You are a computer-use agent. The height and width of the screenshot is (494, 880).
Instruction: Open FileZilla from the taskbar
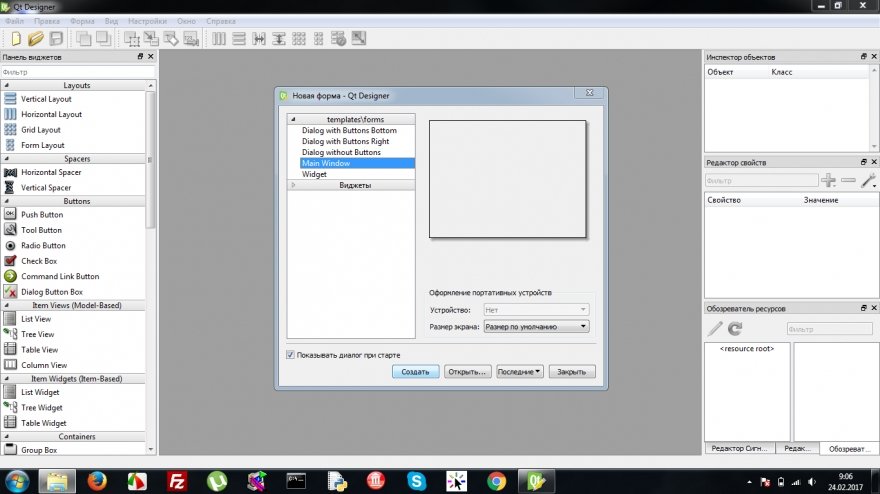177,481
